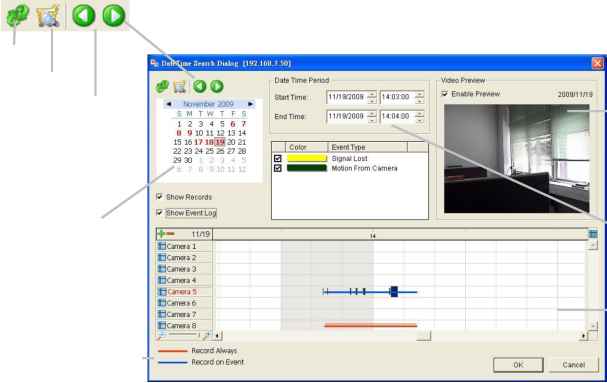The width and height of the screenshot is (607, 383).
Task: Uncheck the Signal Lost event type
Action: 278,158
